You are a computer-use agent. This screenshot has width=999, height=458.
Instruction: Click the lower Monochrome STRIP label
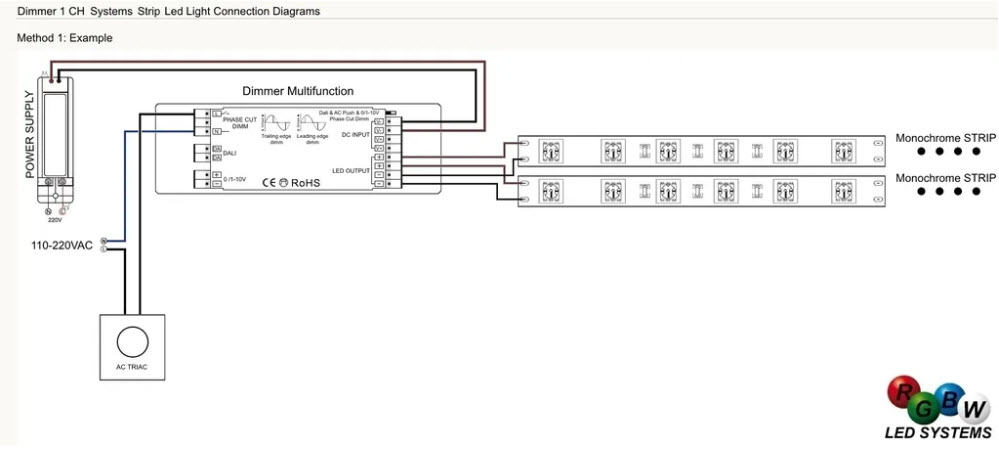(x=945, y=177)
